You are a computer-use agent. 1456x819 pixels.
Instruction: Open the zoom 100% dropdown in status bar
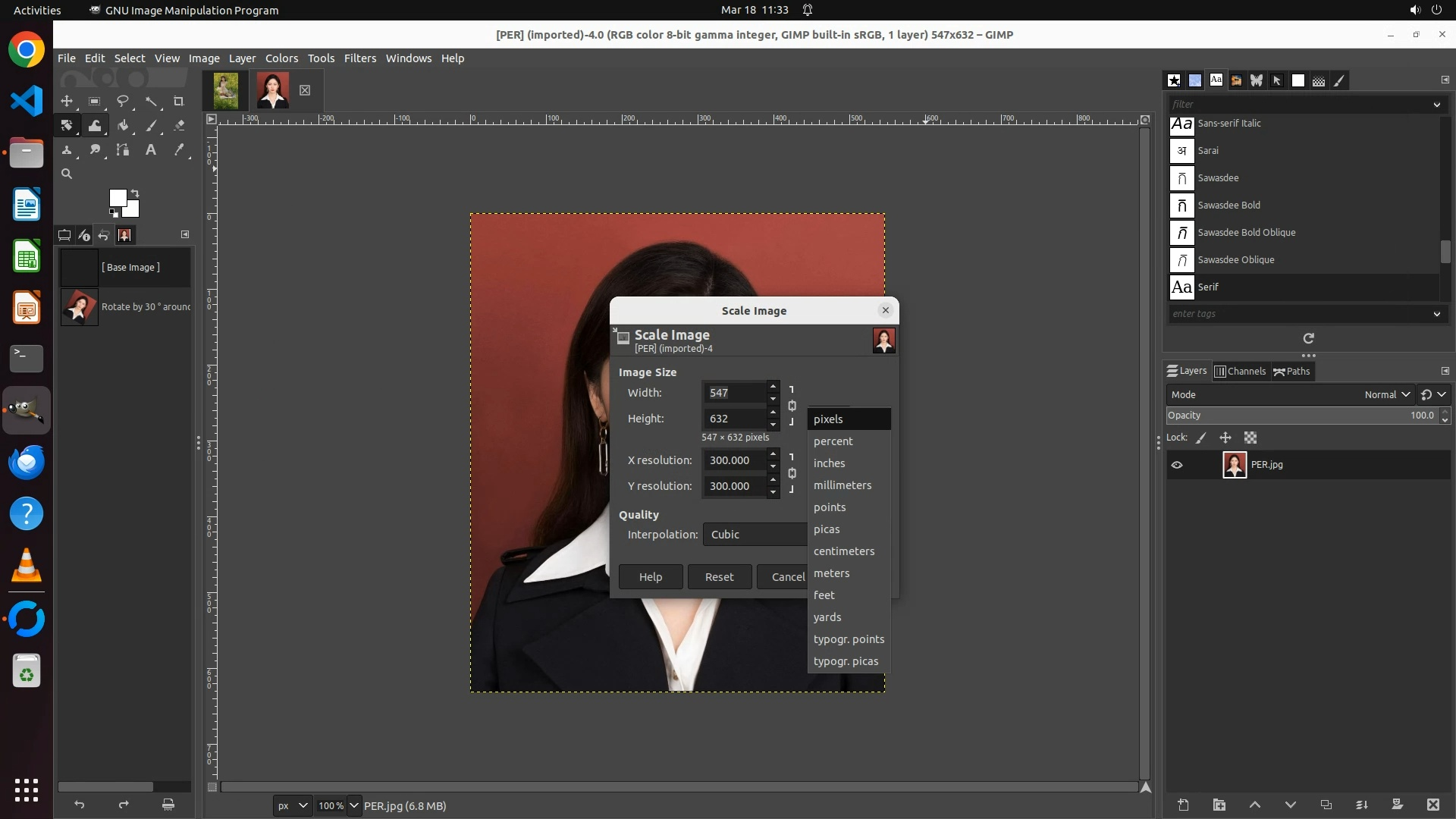pos(353,805)
